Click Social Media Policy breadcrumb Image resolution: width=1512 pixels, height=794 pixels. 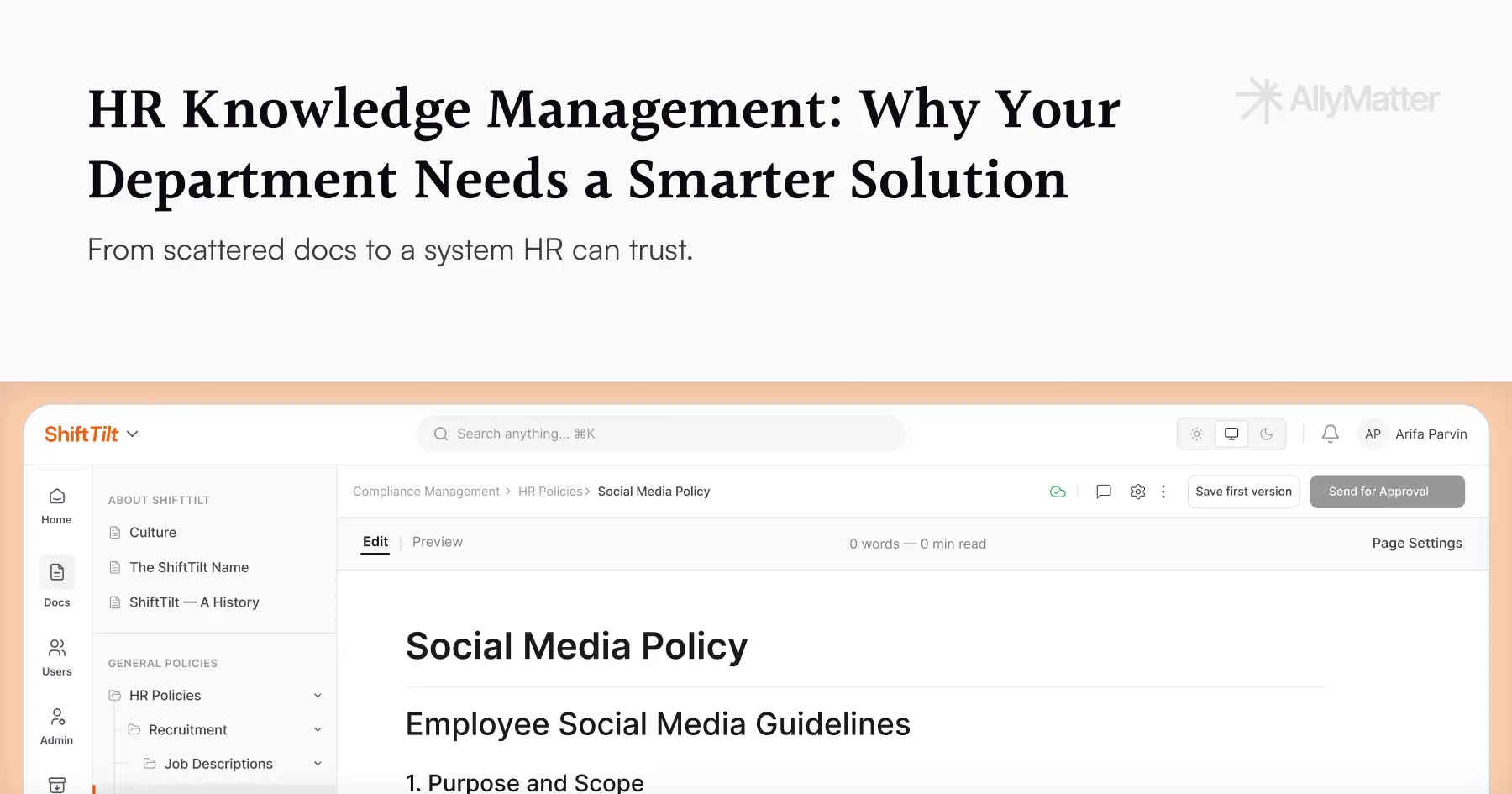pyautogui.click(x=654, y=492)
